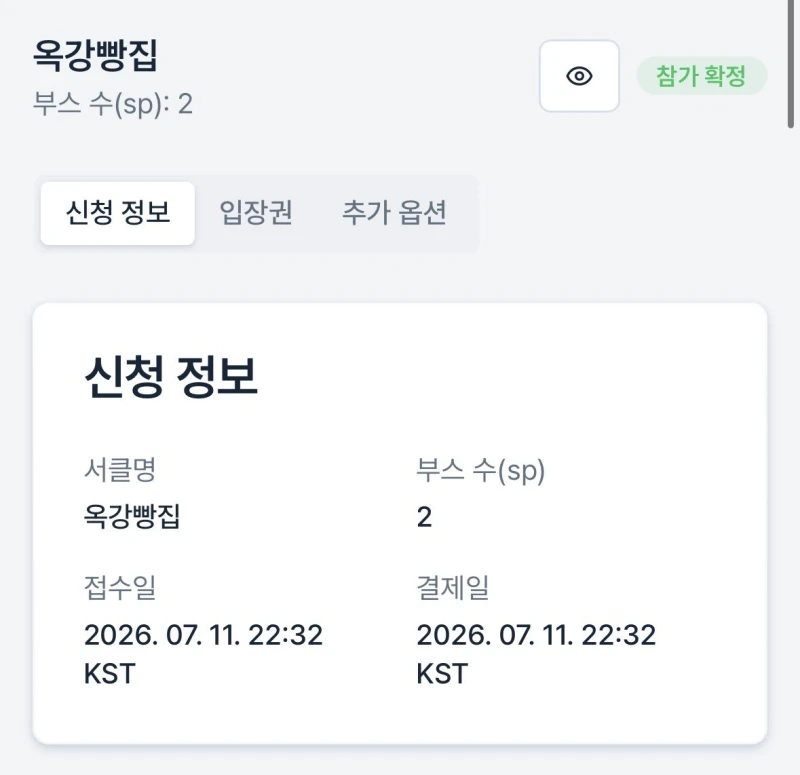
Task: Select the 옥강빵집 circle name value in card
Action: click(132, 516)
